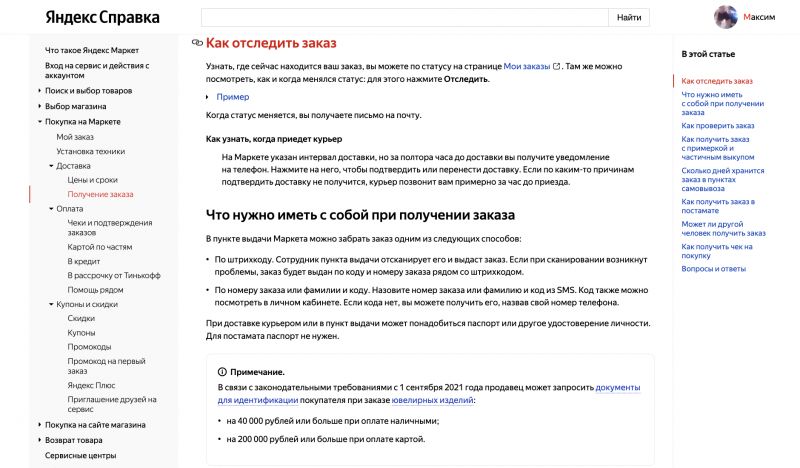Click the В этой статье title
This screenshot has height=468, width=800.
(x=708, y=54)
